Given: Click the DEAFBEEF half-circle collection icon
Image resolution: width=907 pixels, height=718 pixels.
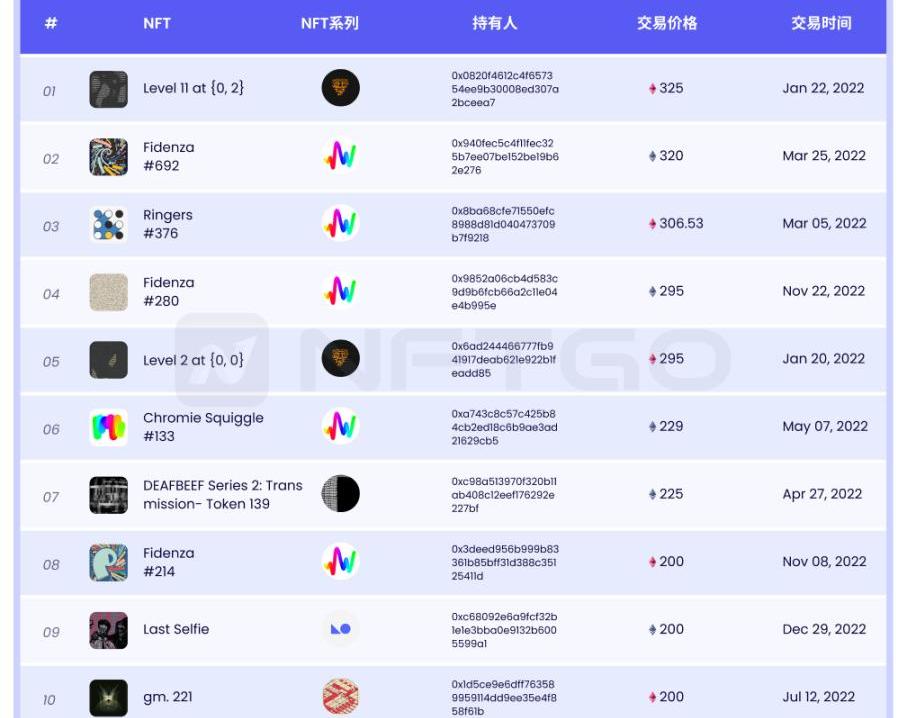Looking at the screenshot, I should coord(340,494).
